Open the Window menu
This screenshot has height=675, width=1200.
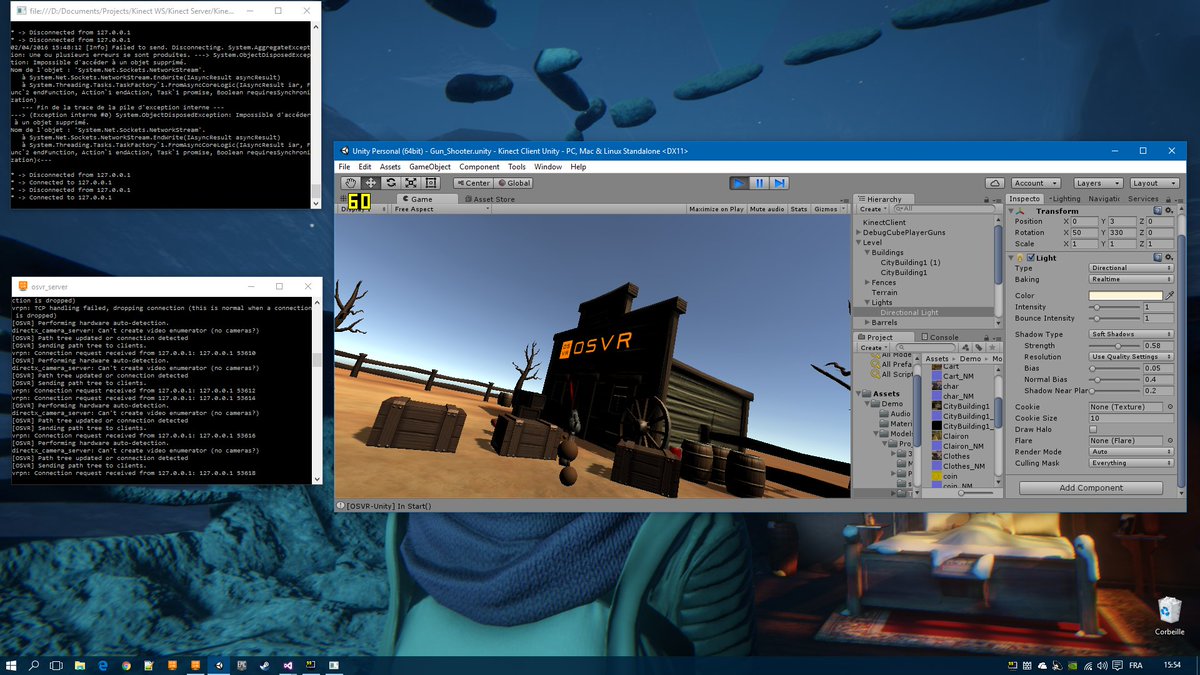click(x=548, y=167)
